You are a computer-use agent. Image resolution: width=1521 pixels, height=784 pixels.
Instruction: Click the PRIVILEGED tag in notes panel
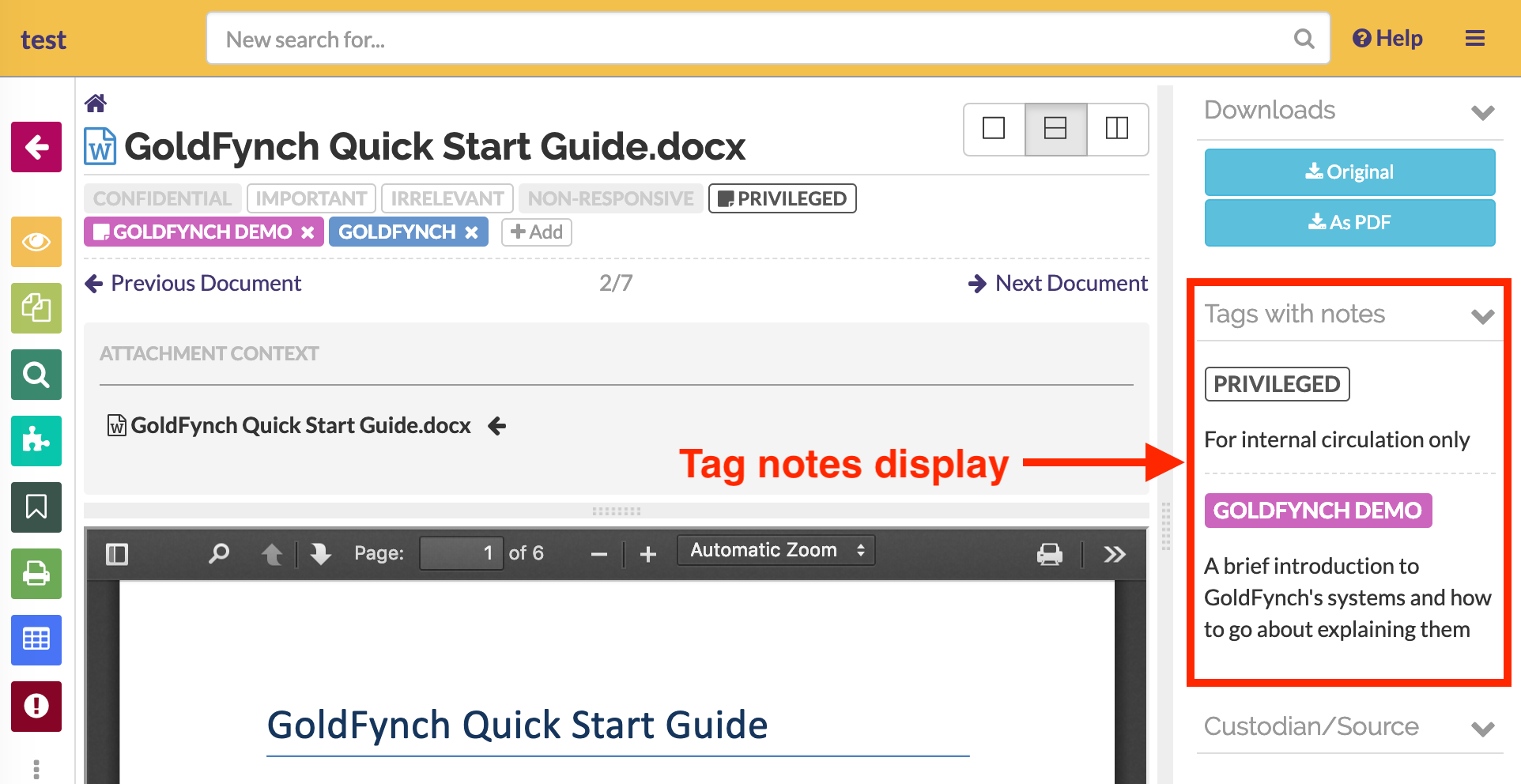pos(1277,384)
